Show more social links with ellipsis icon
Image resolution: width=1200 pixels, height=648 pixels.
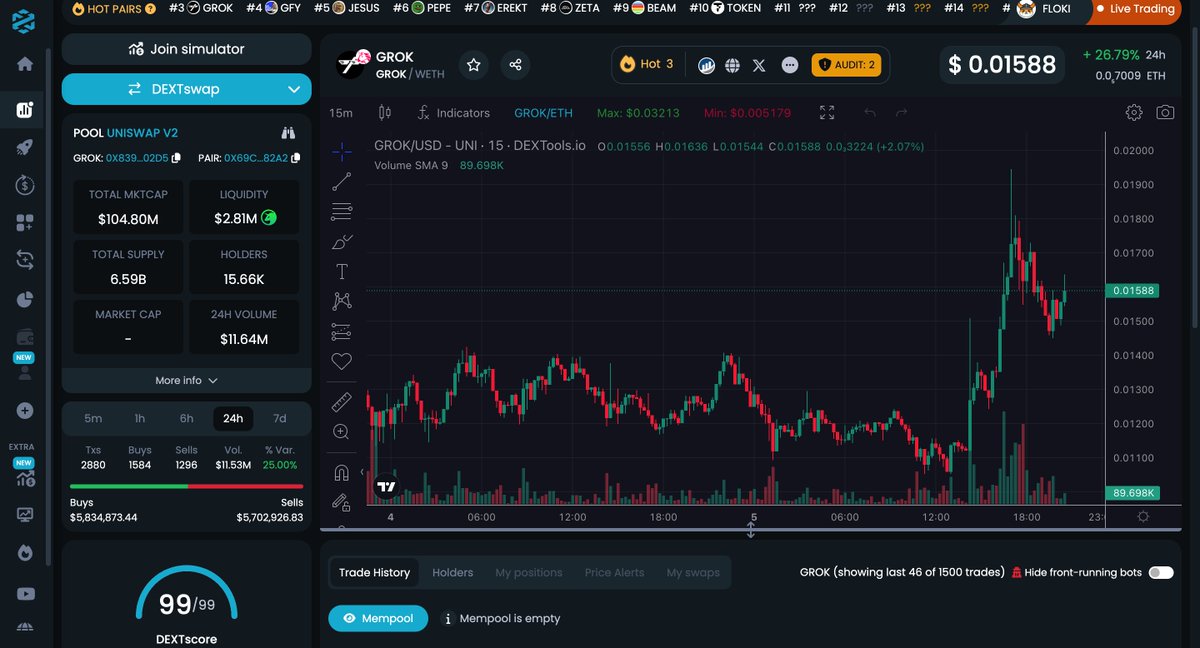(790, 65)
